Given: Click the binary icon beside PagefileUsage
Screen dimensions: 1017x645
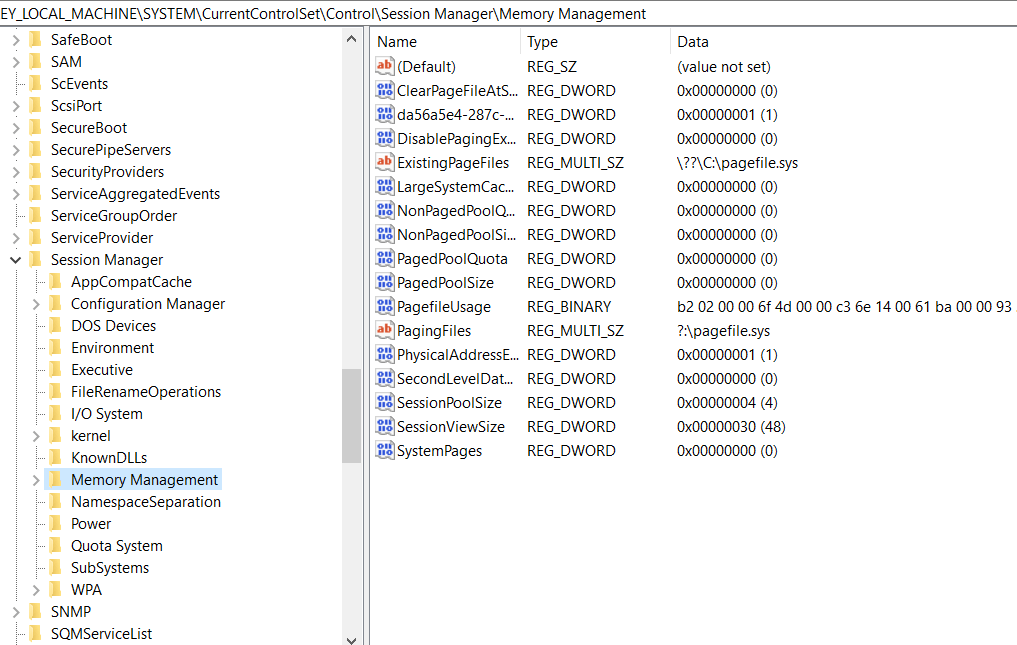Looking at the screenshot, I should pos(385,307).
